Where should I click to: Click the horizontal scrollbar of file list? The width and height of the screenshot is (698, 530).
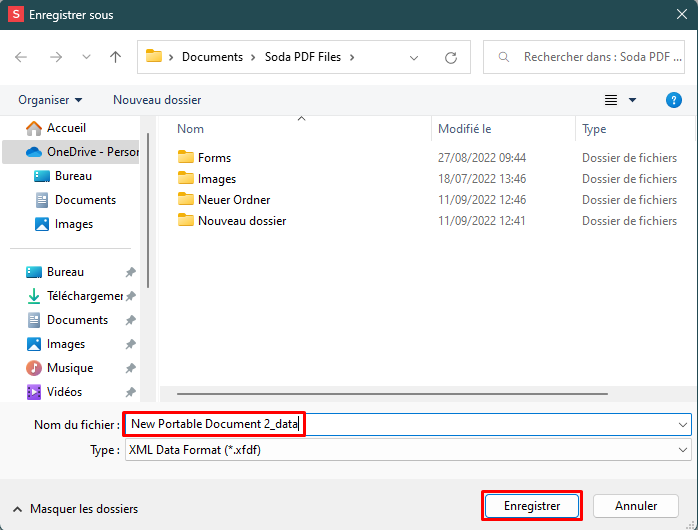(x=392, y=394)
